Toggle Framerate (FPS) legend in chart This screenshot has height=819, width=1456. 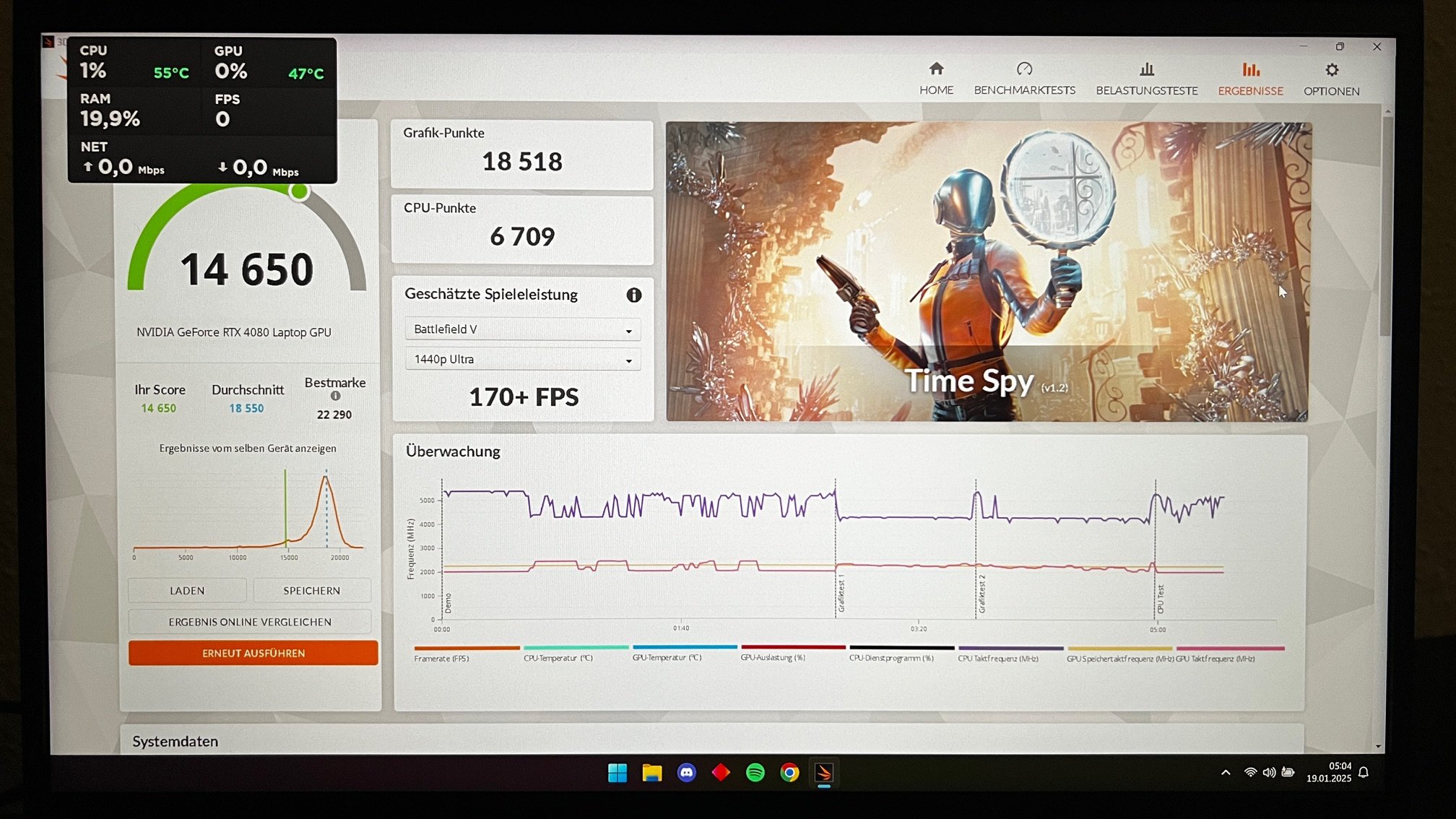click(x=441, y=658)
